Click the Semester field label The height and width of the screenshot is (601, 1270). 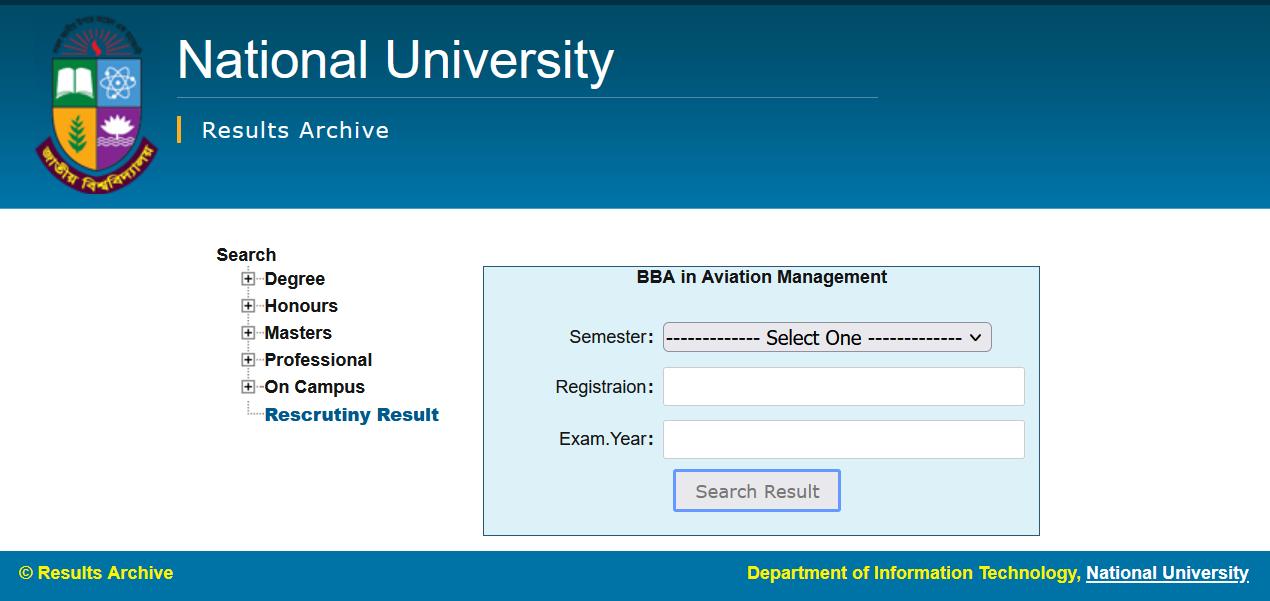611,337
